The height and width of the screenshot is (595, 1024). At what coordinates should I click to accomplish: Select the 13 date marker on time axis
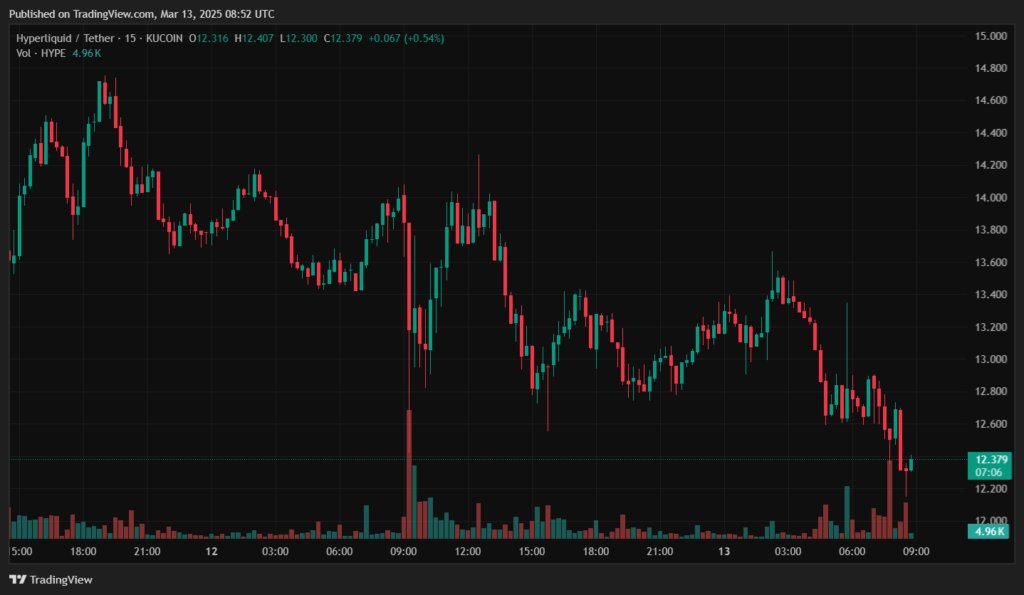point(723,550)
